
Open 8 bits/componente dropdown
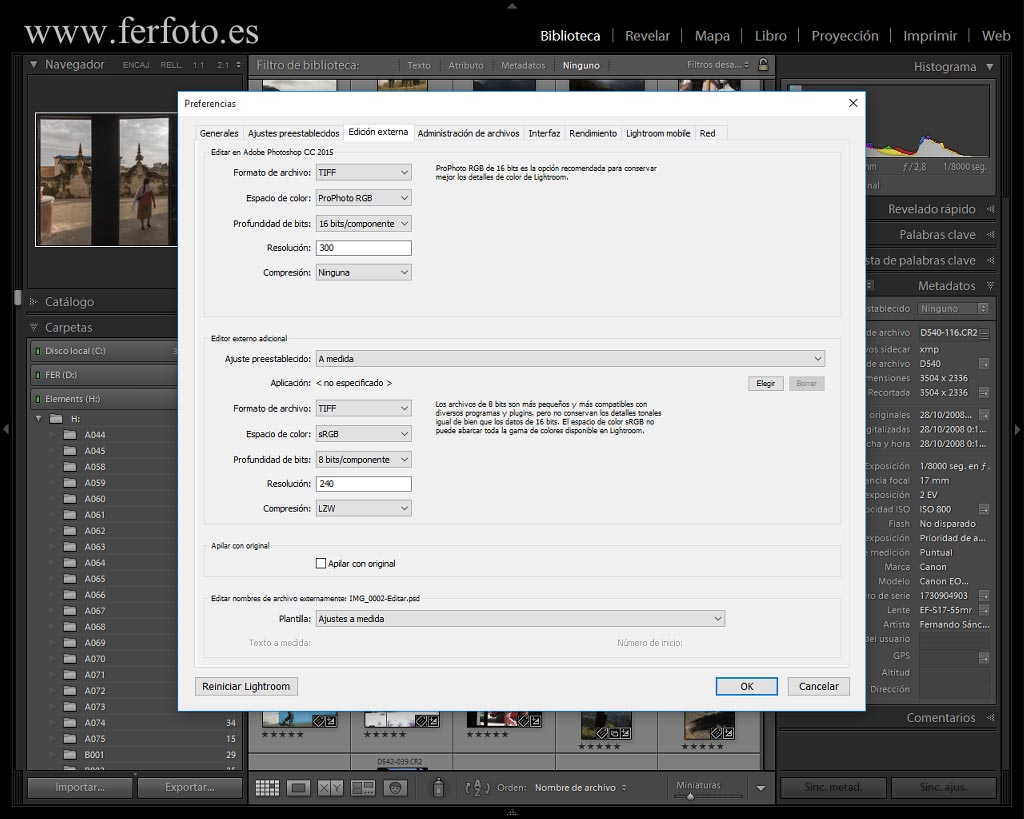tap(364, 460)
